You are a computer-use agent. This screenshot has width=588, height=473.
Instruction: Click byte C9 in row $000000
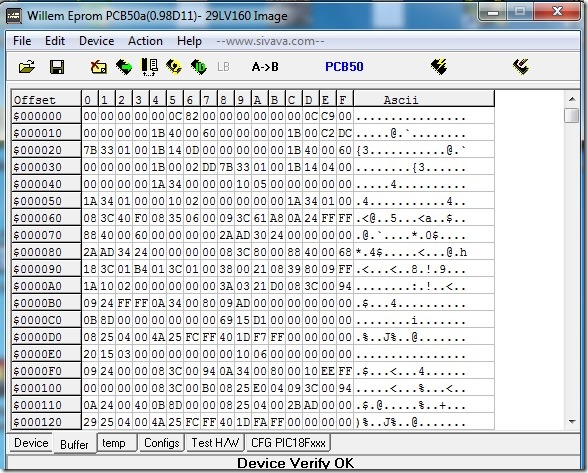click(327, 116)
